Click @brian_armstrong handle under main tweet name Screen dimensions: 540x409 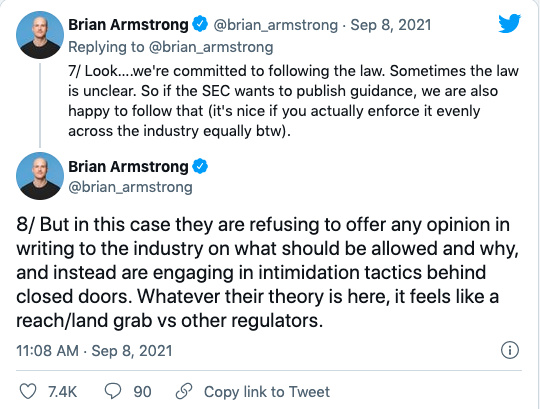tap(130, 187)
